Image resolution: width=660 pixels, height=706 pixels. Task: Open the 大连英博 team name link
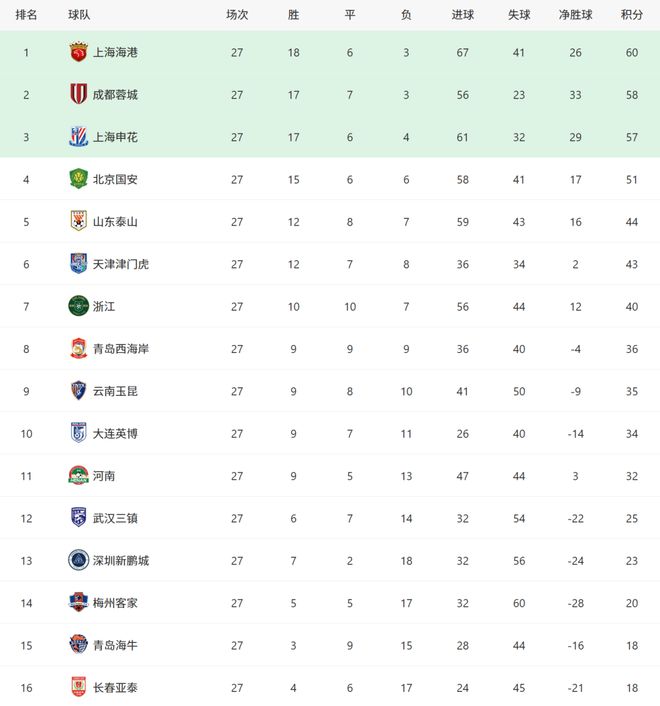pos(115,433)
